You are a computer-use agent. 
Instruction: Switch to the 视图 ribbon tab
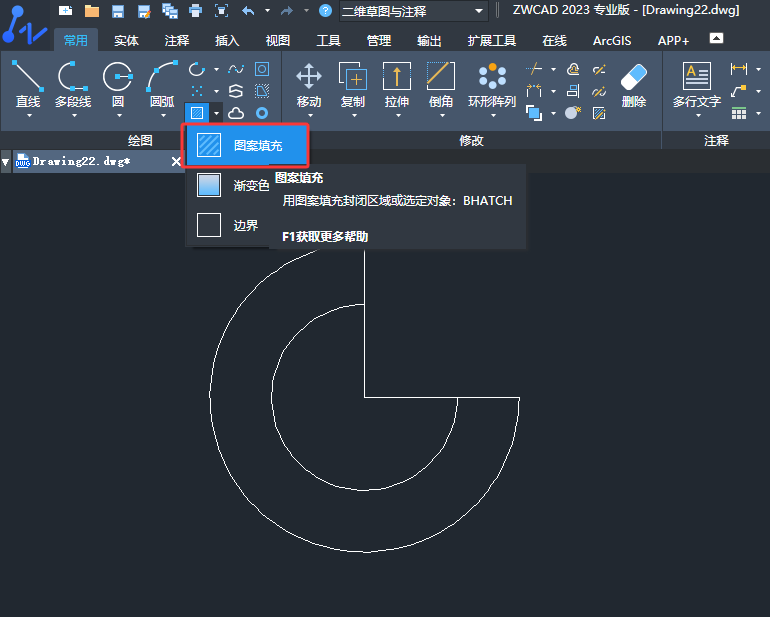point(277,40)
